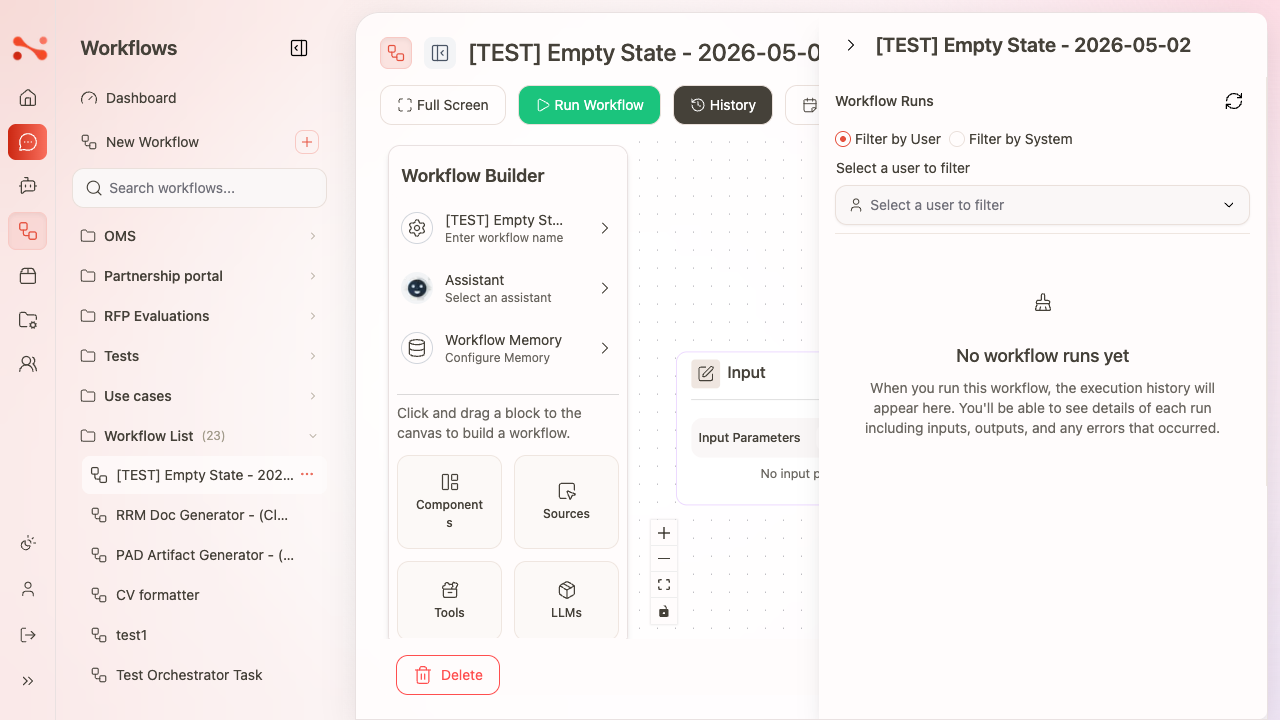Open the chat bubble icon in left rail

(28, 142)
